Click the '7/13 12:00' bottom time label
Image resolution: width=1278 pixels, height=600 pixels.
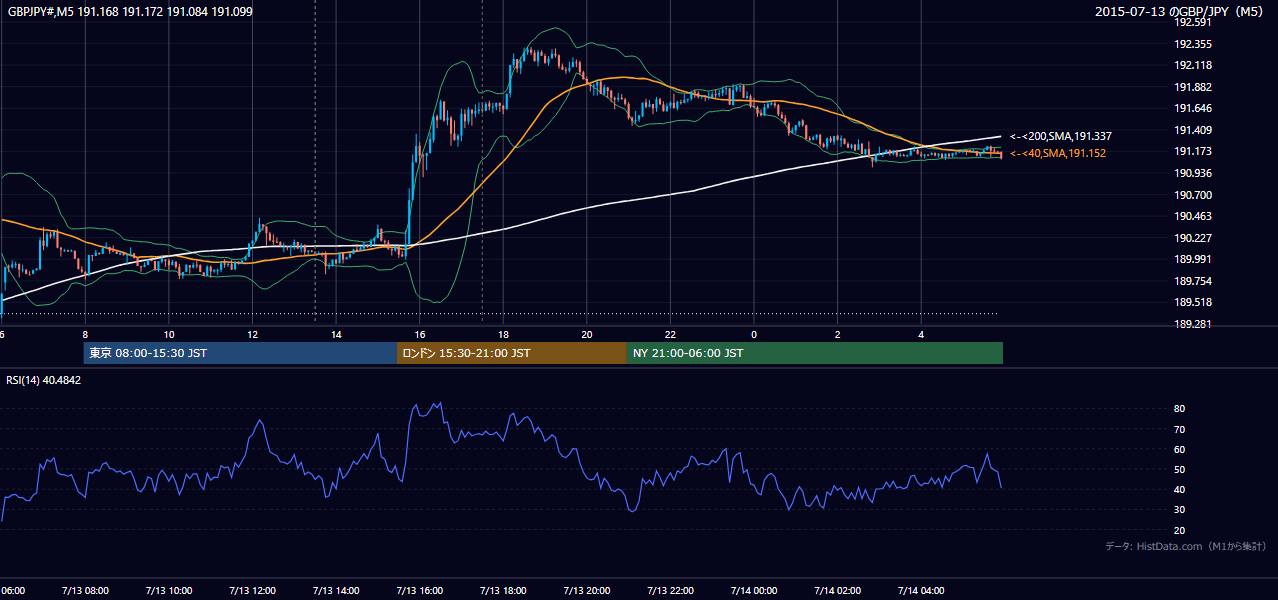tap(252, 590)
